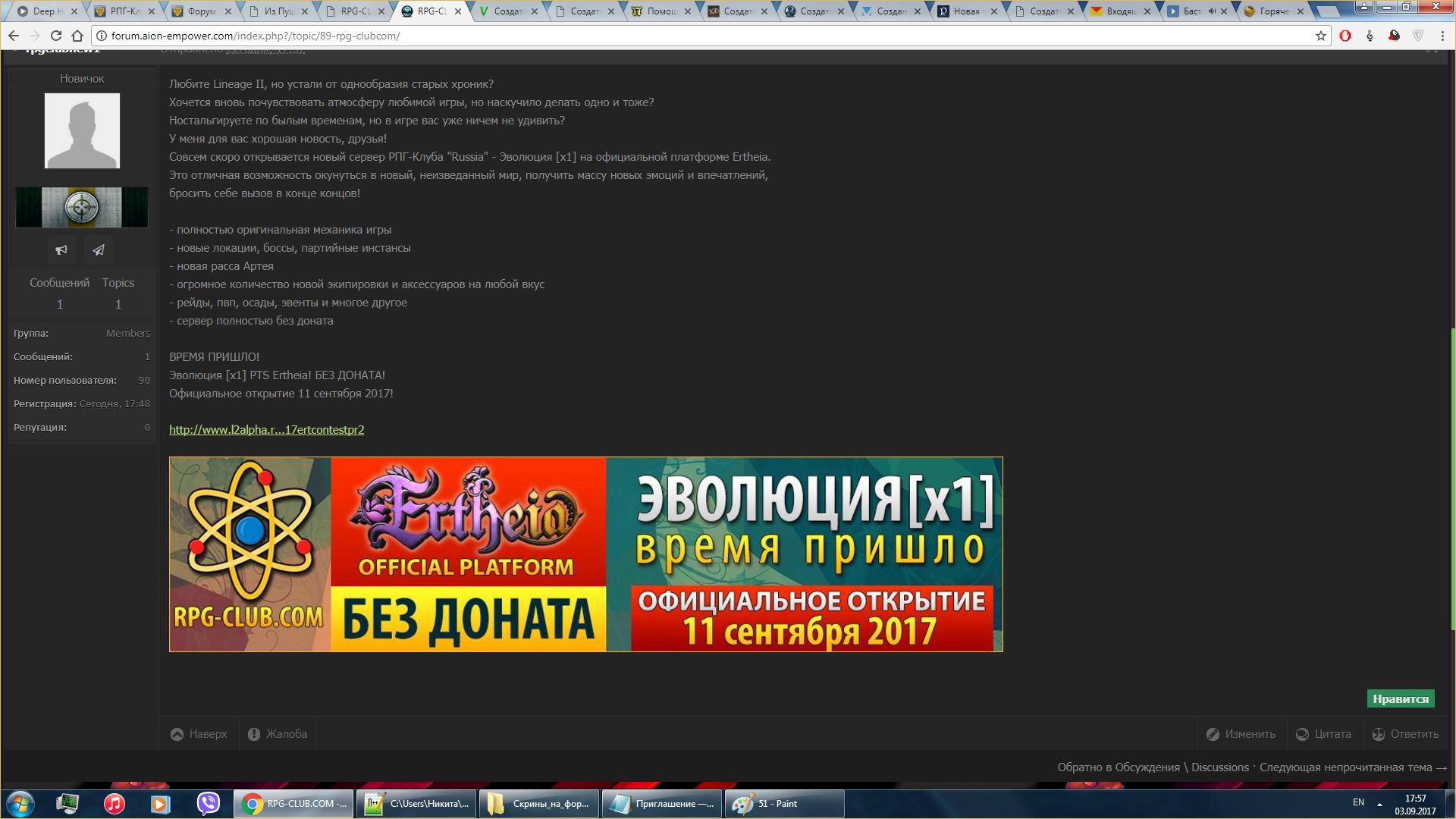Switch to Chrome RPG-CLUB.COM taskbar window
1456x819 pixels.
(x=293, y=804)
